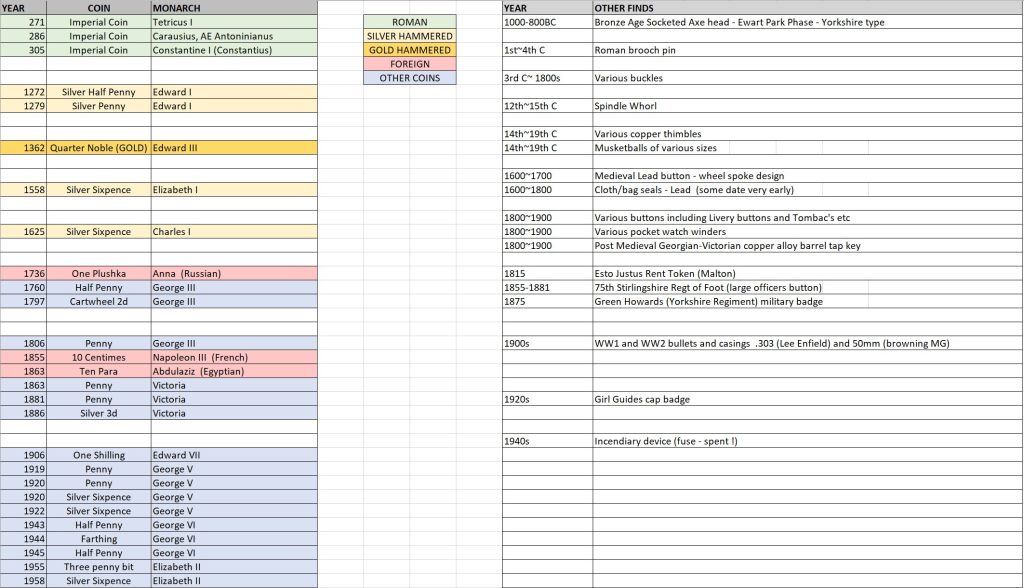Select the "Cloth/bag seals - Lead" entry
The width and height of the screenshot is (1024, 588).
(x=808, y=189)
